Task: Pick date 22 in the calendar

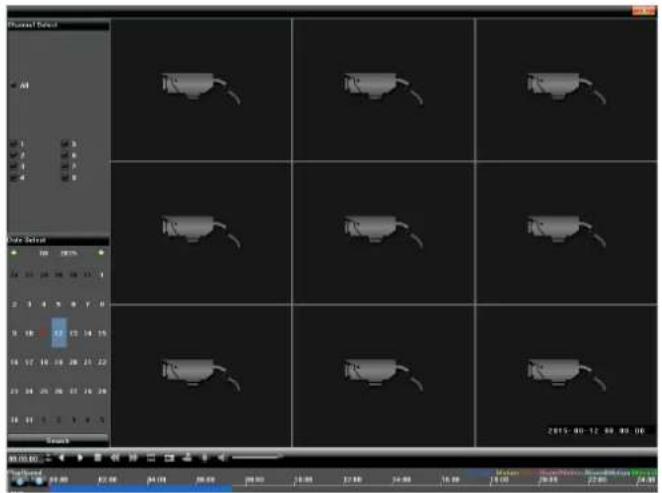Action: (x=102, y=362)
